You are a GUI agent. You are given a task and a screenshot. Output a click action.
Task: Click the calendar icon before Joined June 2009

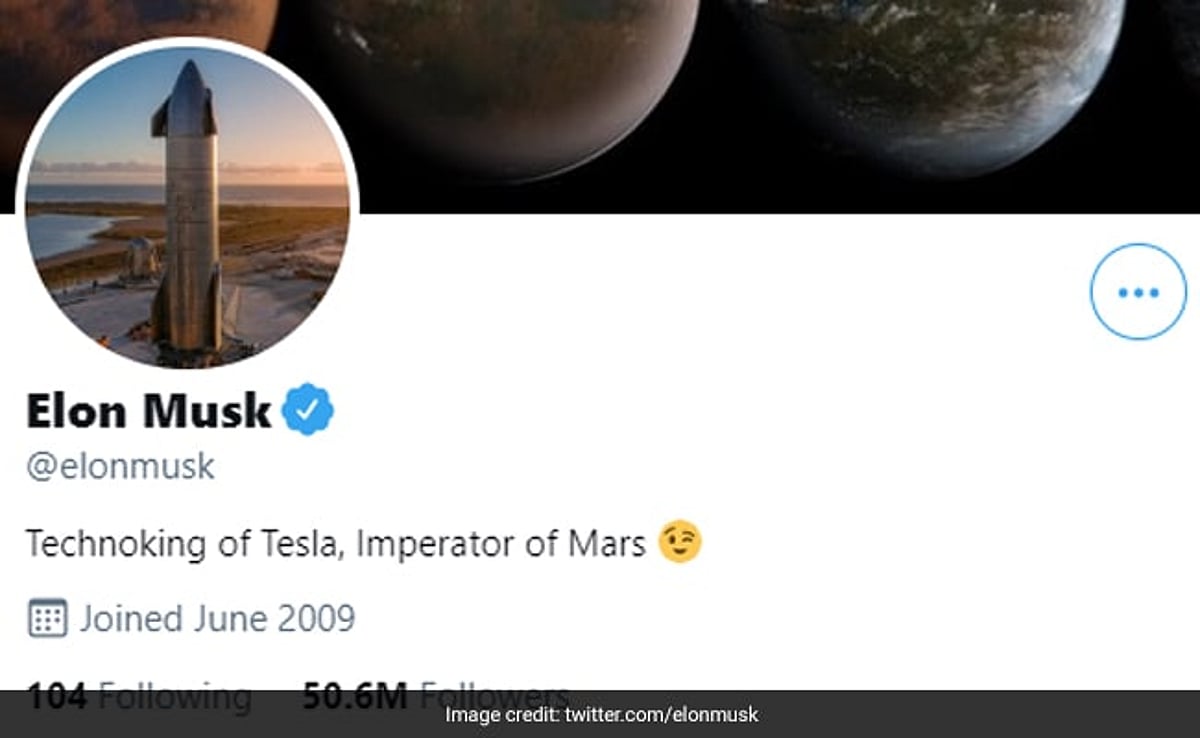coord(47,618)
